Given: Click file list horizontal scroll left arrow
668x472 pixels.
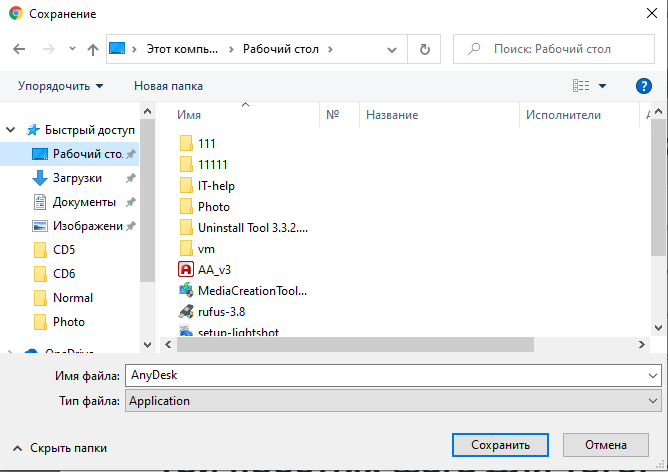Looking at the screenshot, I should point(168,345).
